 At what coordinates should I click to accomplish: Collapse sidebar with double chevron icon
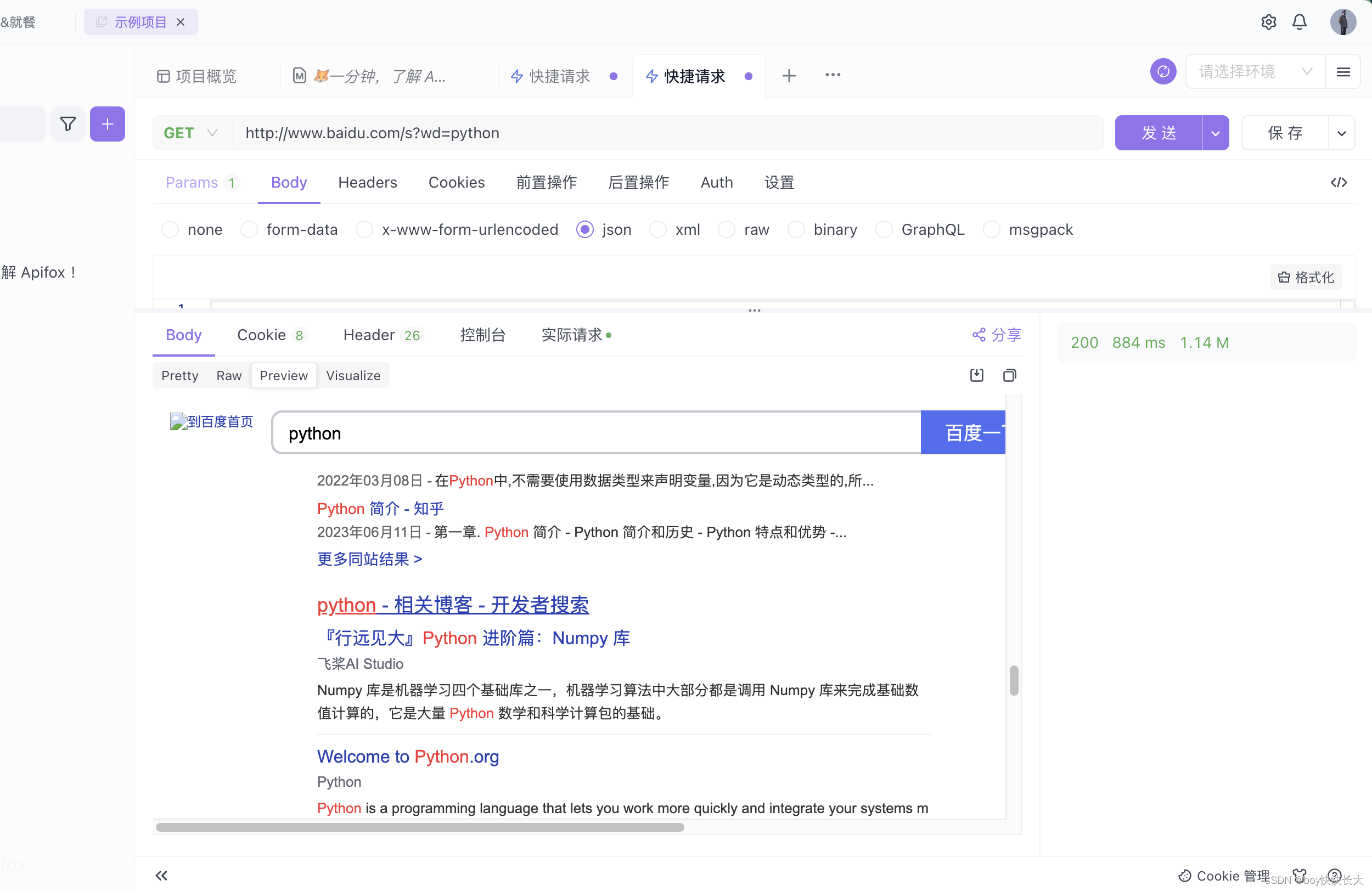click(161, 876)
